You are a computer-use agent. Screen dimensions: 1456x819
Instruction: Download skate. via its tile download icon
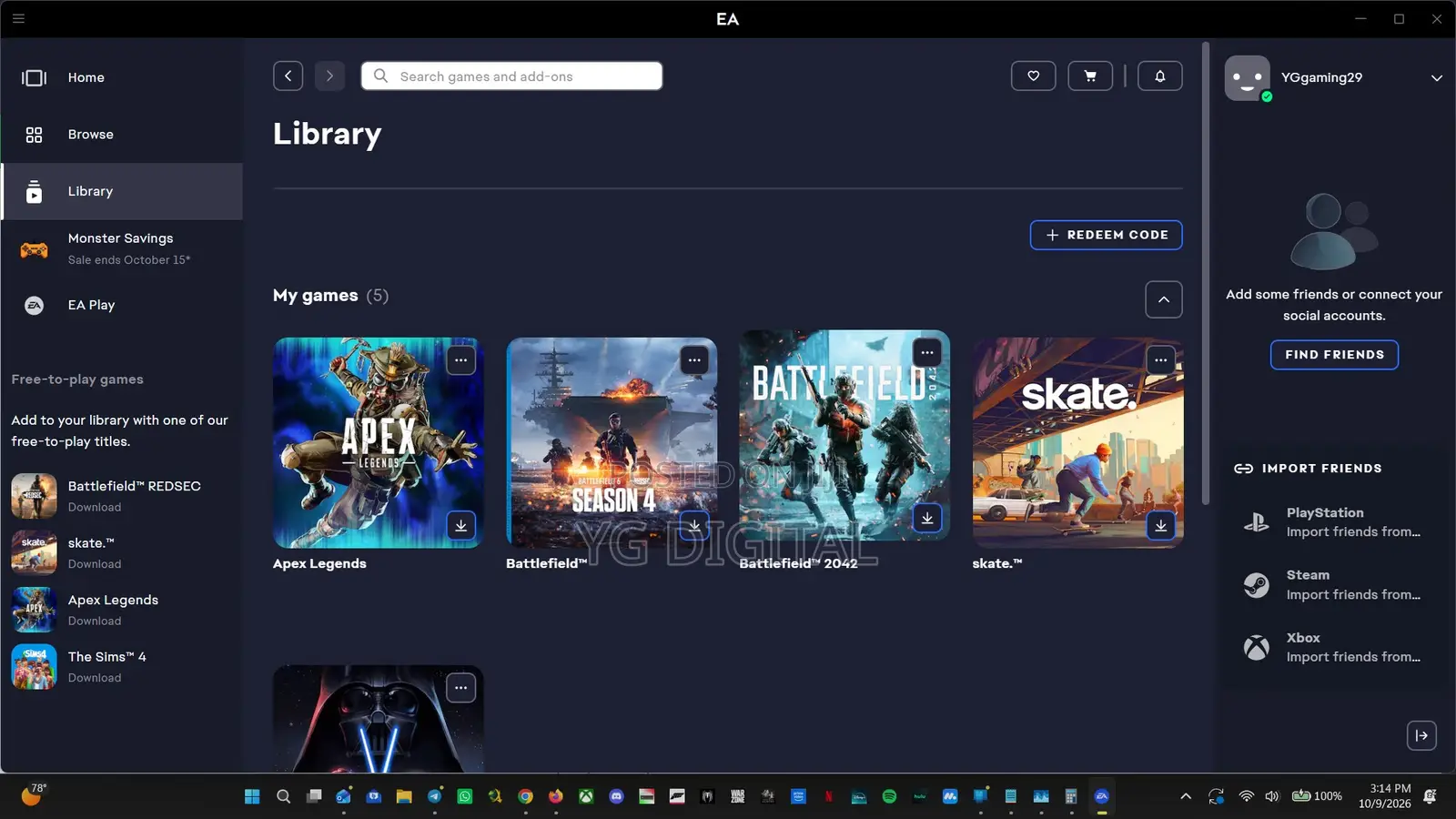pyautogui.click(x=1160, y=526)
